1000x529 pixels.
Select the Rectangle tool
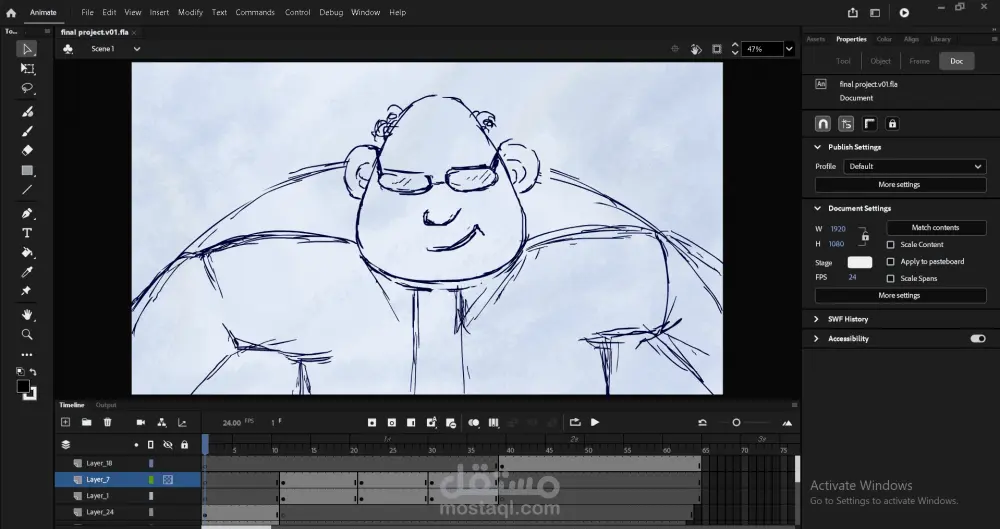tap(27, 170)
